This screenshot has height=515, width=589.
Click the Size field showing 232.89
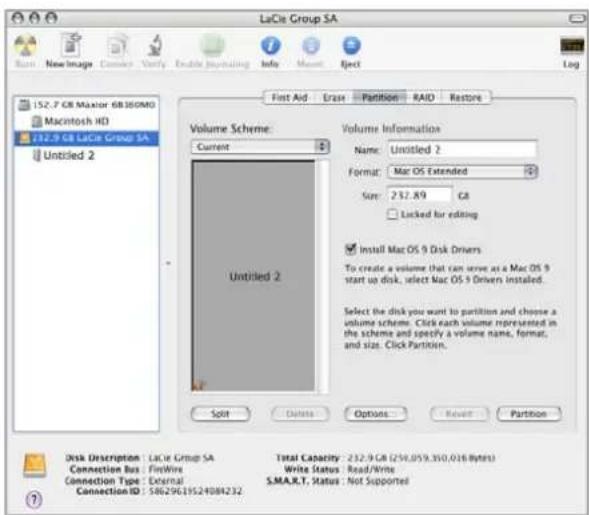(420, 195)
